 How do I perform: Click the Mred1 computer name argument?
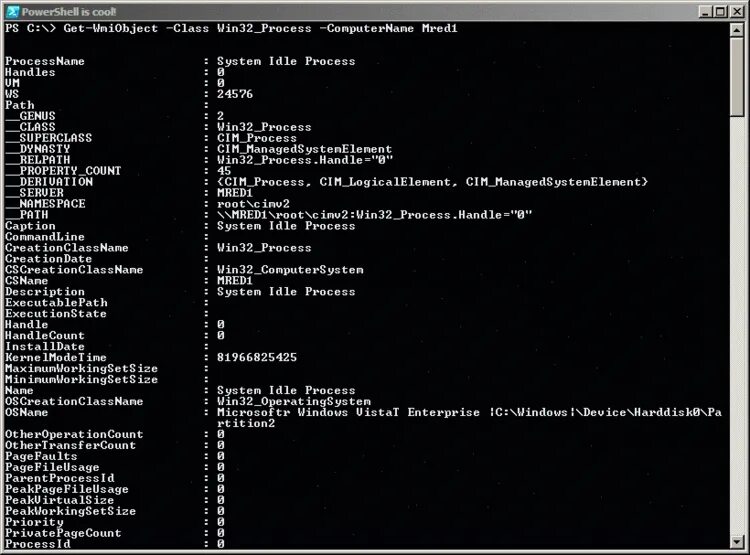tap(440, 28)
